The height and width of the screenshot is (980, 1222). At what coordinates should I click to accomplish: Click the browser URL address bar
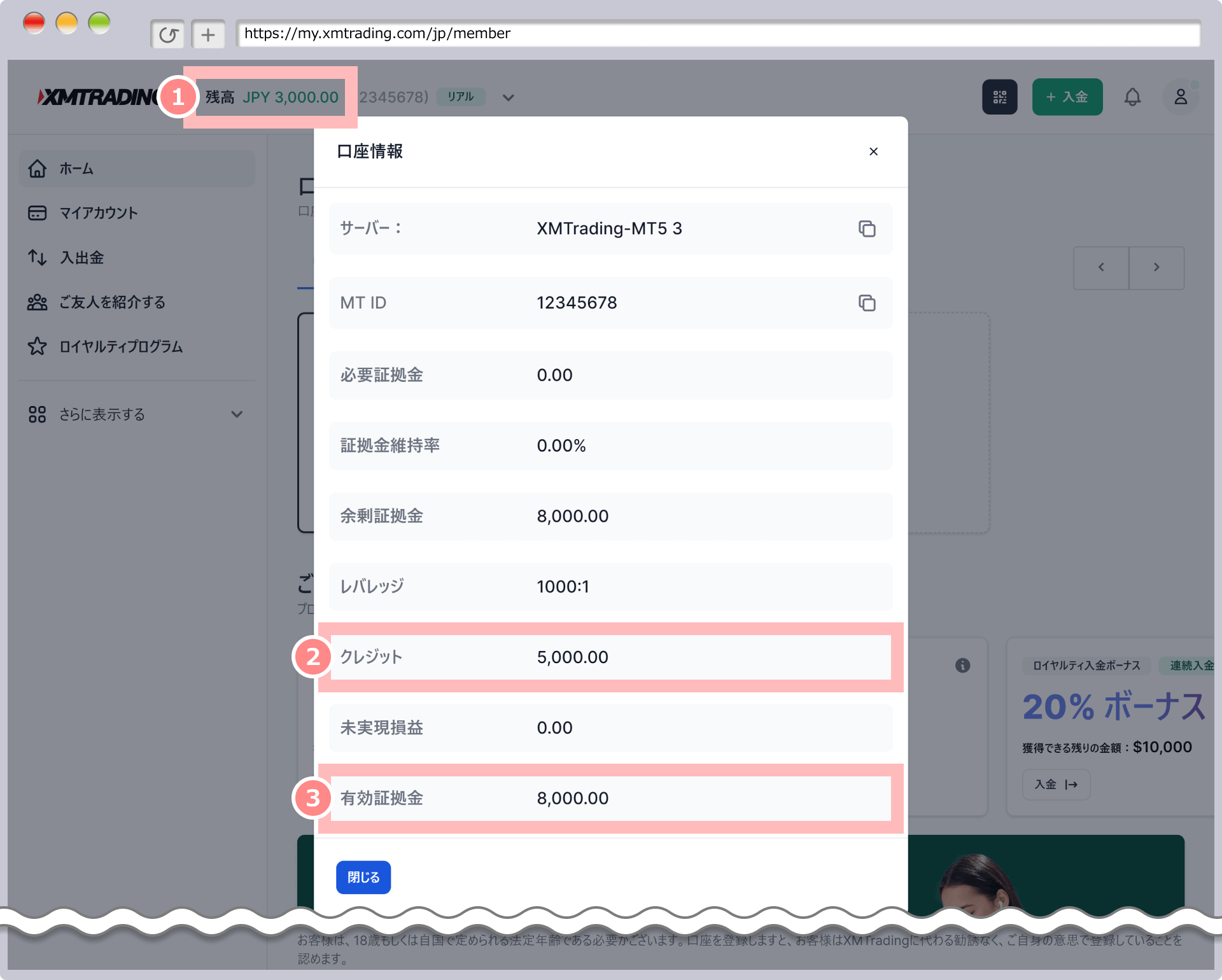point(718,34)
